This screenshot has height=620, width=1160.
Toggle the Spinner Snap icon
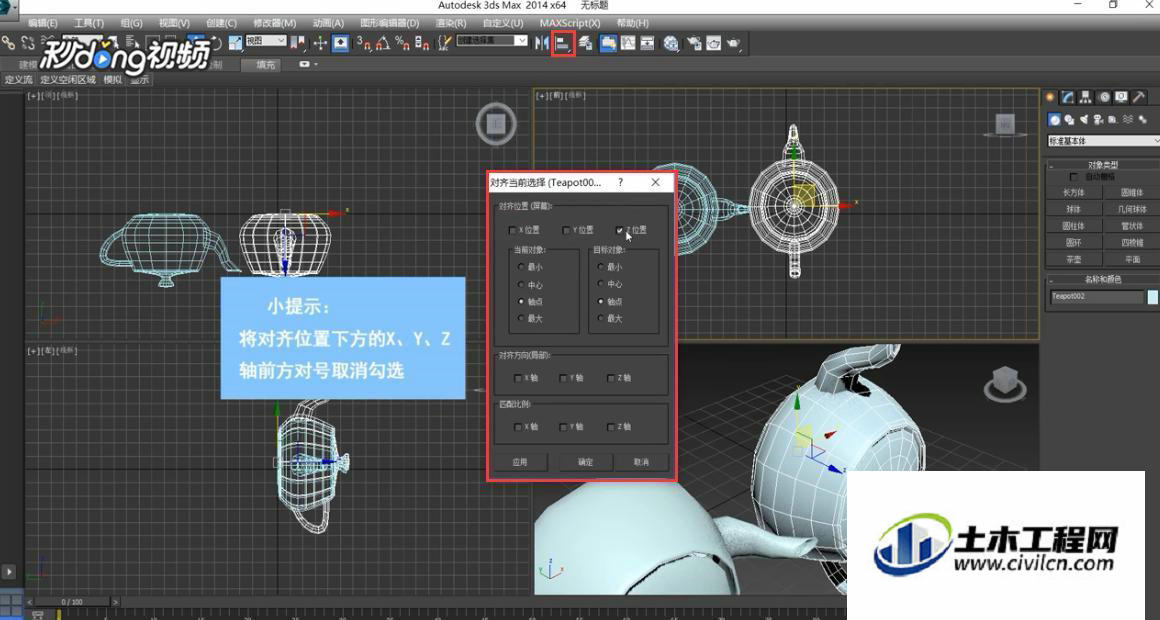[422, 43]
